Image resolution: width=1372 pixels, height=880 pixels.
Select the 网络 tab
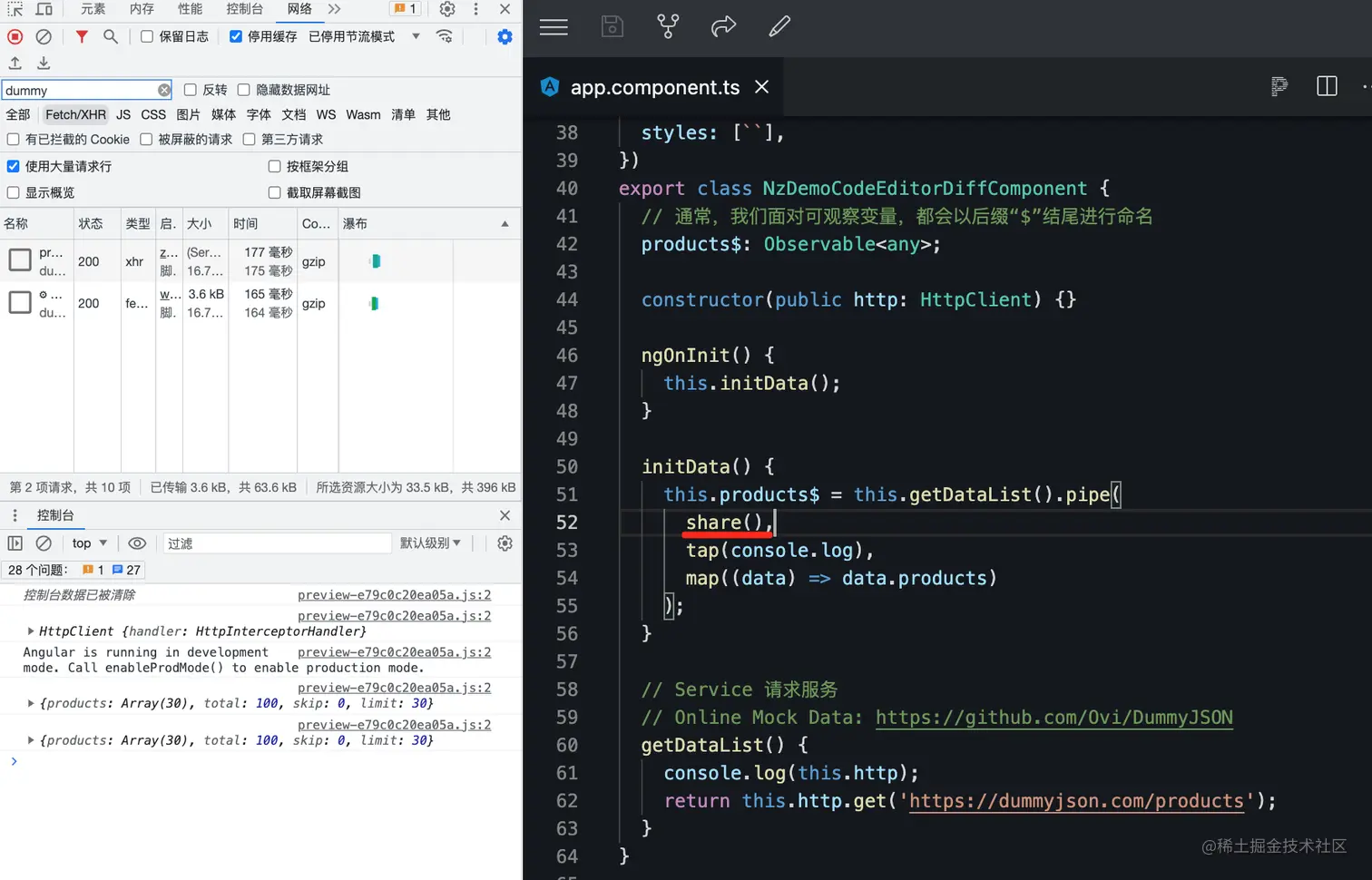pos(299,9)
